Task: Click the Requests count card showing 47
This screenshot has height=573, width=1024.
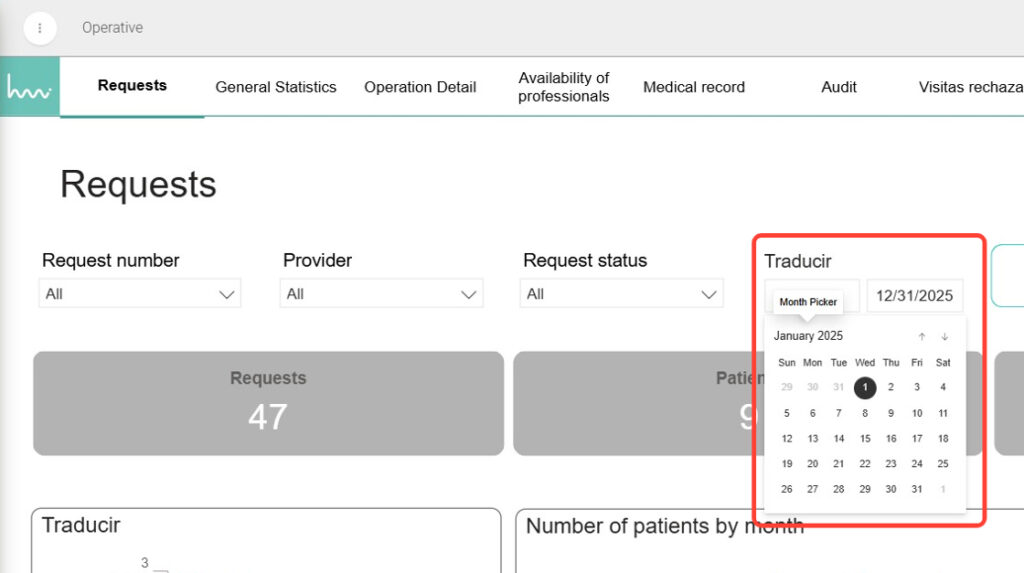Action: tap(268, 403)
